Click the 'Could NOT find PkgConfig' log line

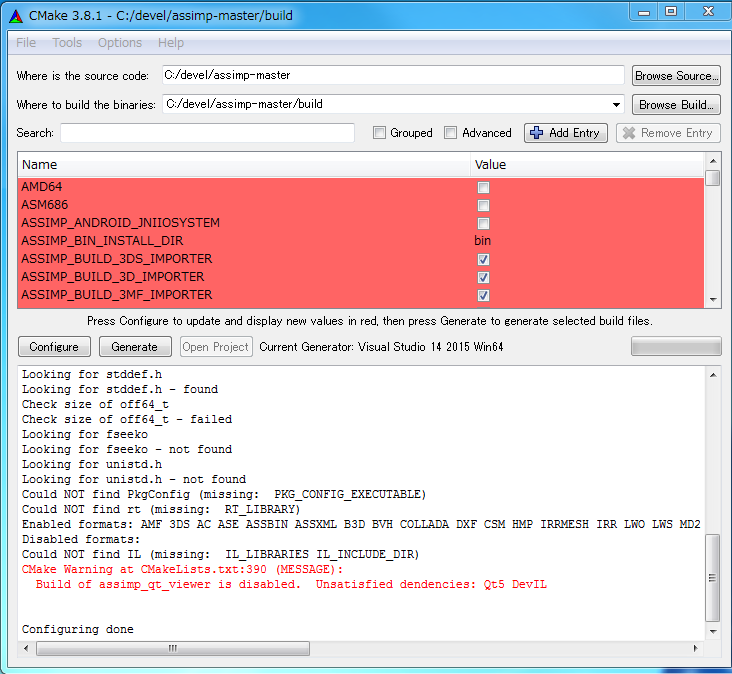point(224,494)
